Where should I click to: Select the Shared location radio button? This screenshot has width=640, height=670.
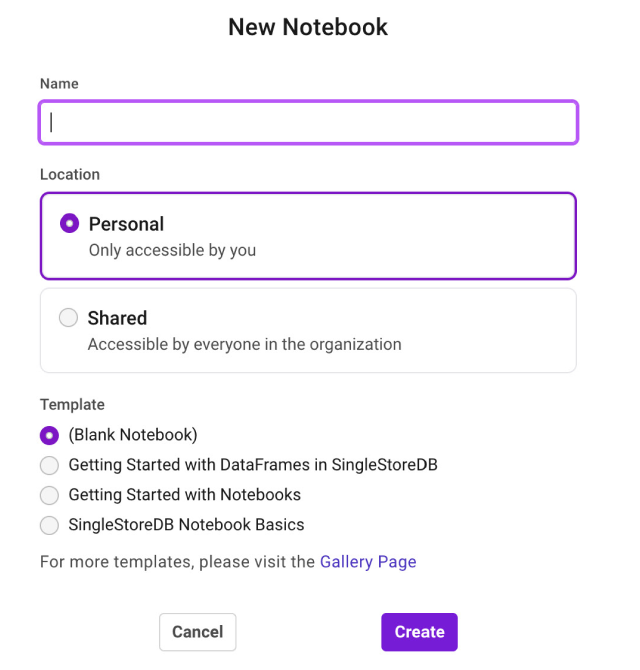click(x=68, y=318)
